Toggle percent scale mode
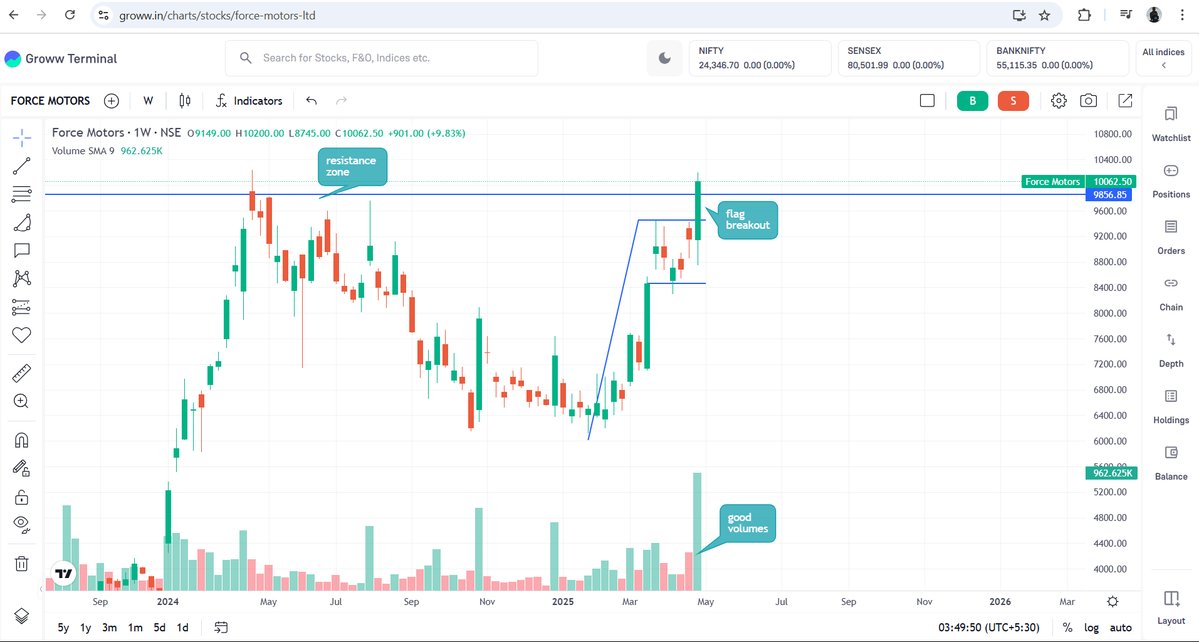The height and width of the screenshot is (642, 1199). coord(1067,627)
